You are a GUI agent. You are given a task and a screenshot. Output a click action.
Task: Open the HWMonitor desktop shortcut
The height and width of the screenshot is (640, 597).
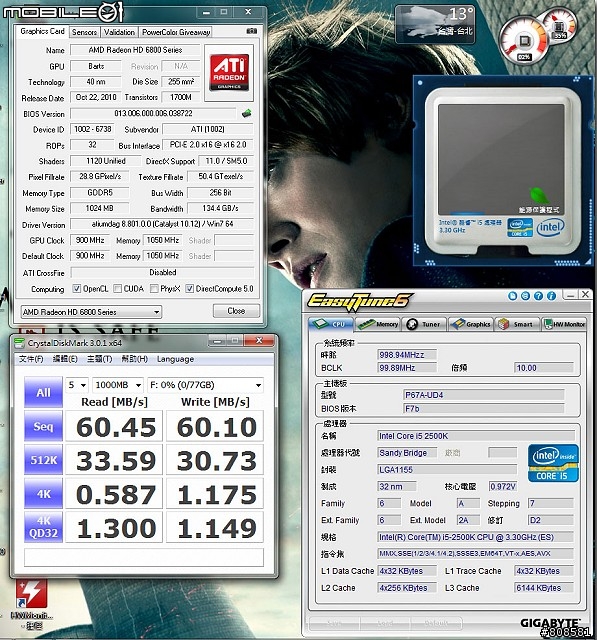point(31,603)
